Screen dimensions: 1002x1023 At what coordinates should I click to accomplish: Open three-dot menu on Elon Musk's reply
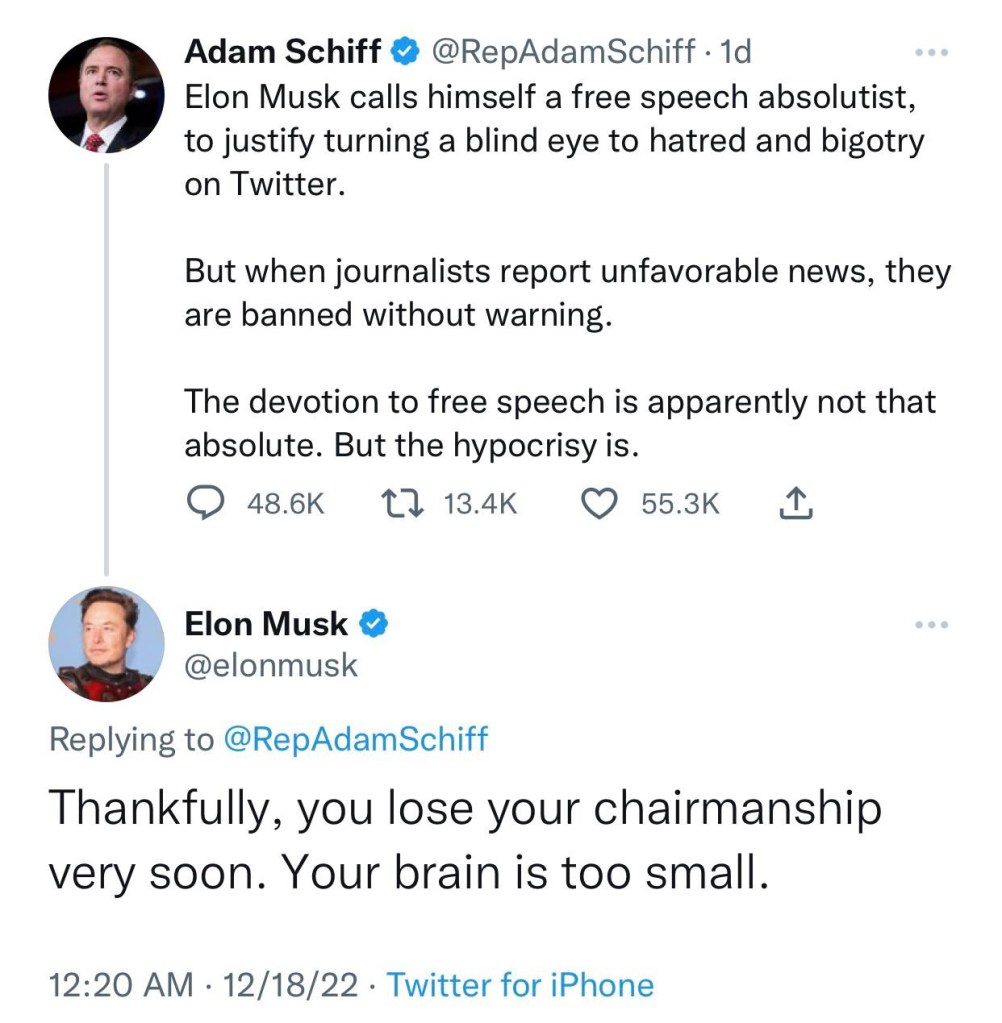point(932,625)
